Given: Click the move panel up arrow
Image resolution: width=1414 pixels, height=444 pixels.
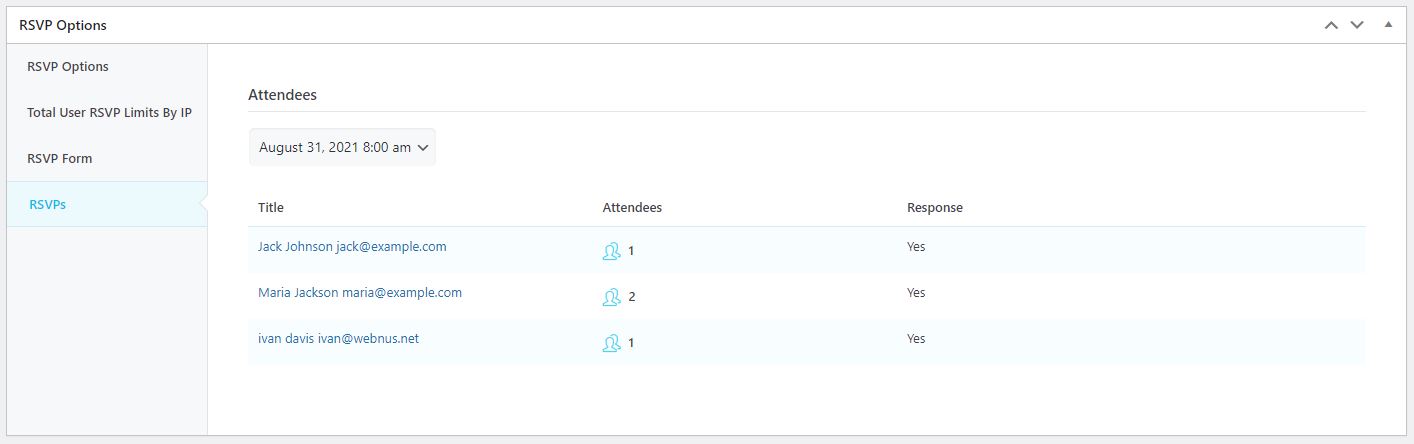Looking at the screenshot, I should pyautogui.click(x=1331, y=25).
